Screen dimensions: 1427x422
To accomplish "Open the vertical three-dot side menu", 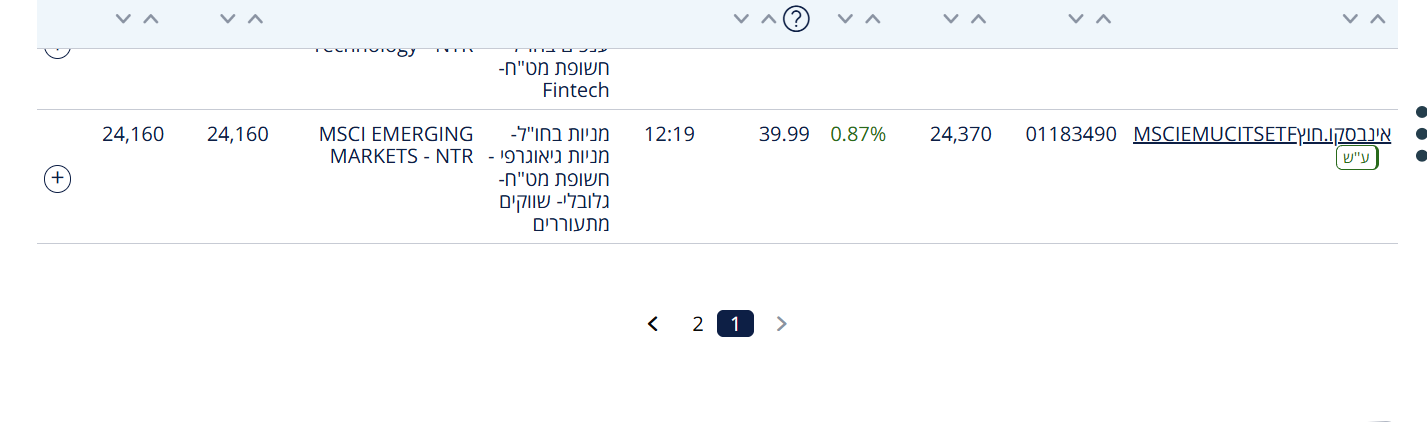I will point(1420,133).
